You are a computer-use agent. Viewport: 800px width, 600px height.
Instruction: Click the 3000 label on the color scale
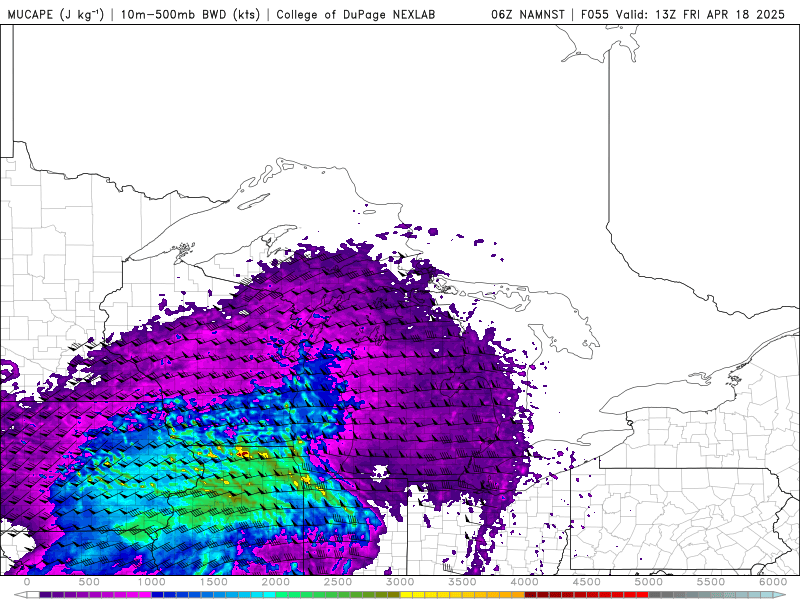tap(400, 582)
